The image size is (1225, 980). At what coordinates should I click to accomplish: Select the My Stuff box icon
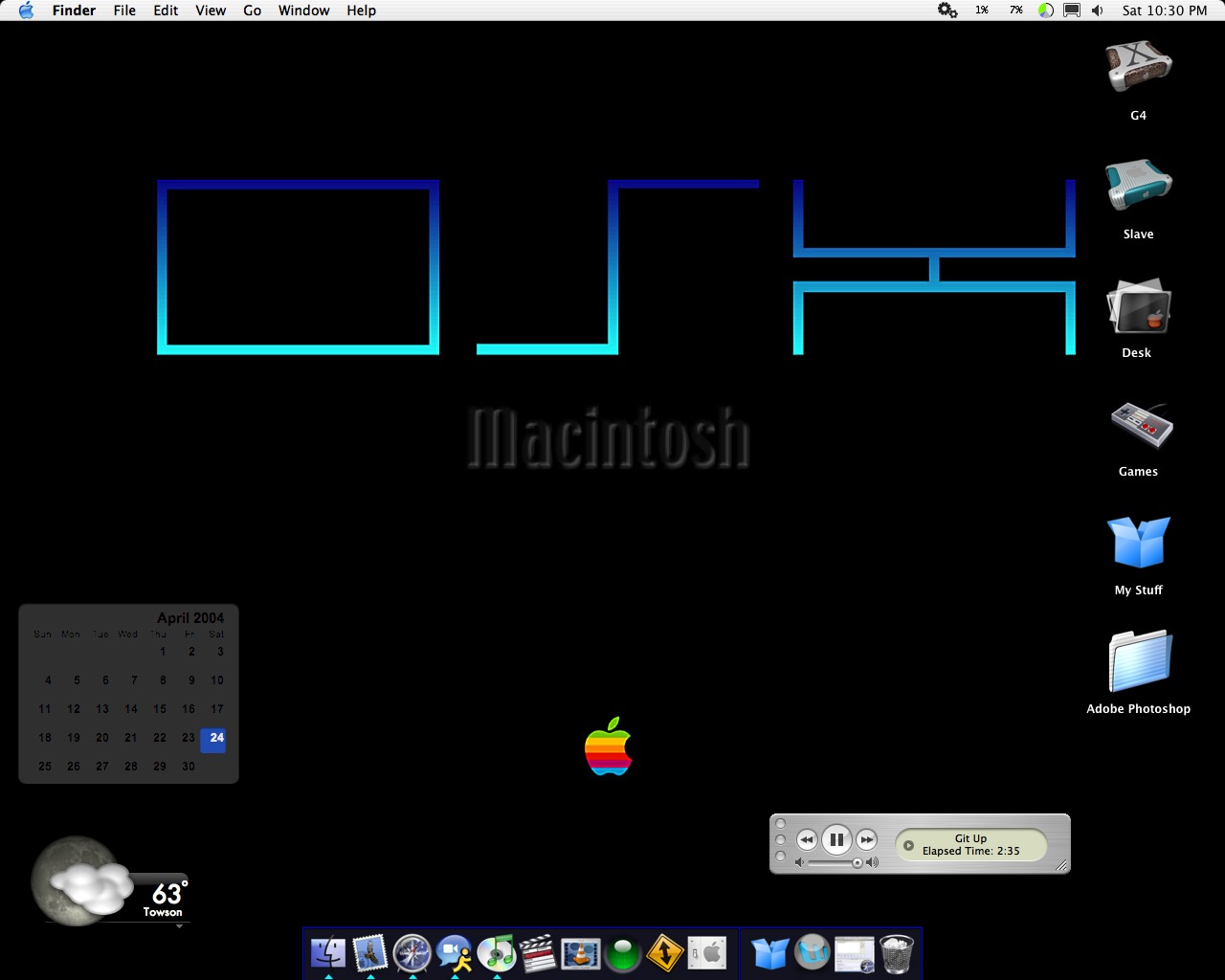[1138, 542]
